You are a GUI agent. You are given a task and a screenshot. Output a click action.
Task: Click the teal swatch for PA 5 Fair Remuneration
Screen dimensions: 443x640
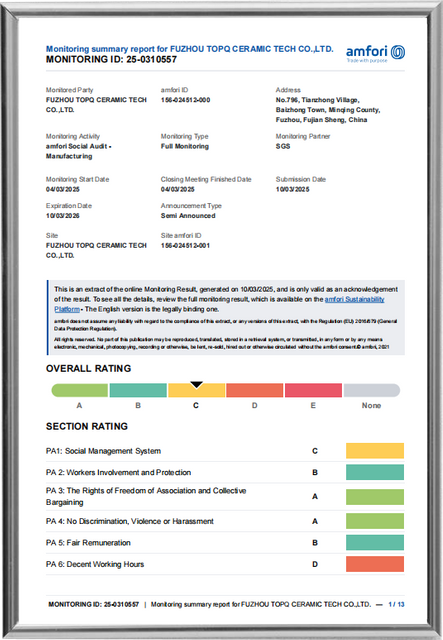375,542
